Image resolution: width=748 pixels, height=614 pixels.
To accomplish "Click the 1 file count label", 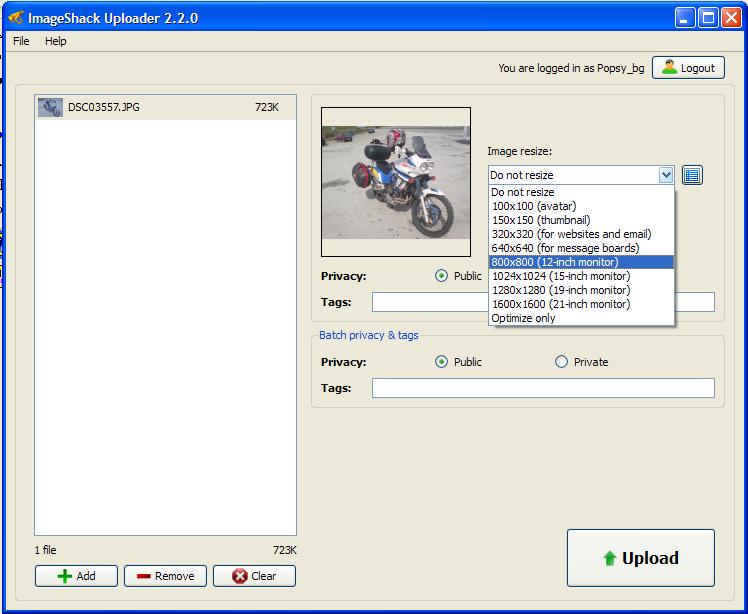I will pos(45,550).
